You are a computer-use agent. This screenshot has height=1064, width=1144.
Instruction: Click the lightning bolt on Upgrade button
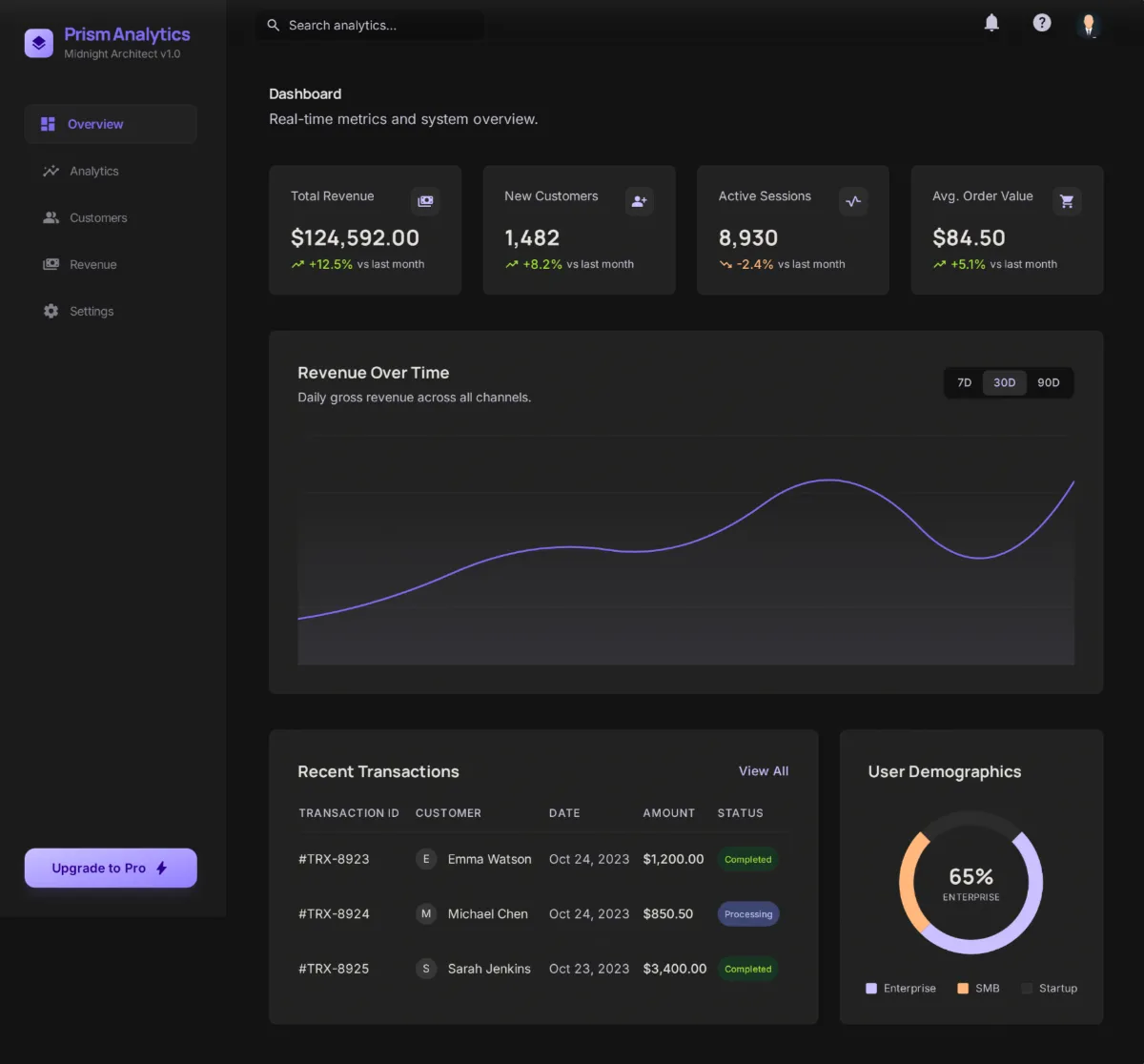click(x=161, y=868)
